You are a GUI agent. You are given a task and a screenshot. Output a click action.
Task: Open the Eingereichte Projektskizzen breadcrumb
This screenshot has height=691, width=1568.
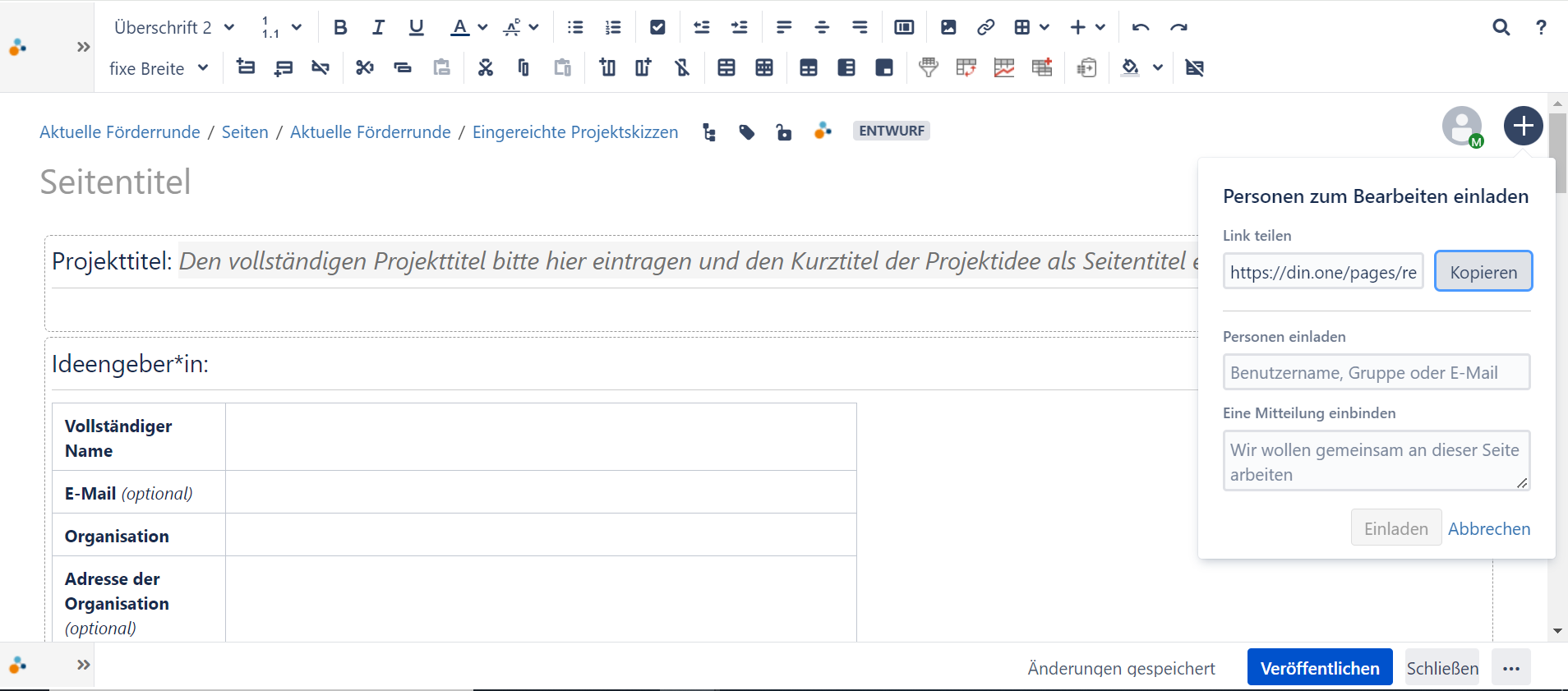coord(575,132)
